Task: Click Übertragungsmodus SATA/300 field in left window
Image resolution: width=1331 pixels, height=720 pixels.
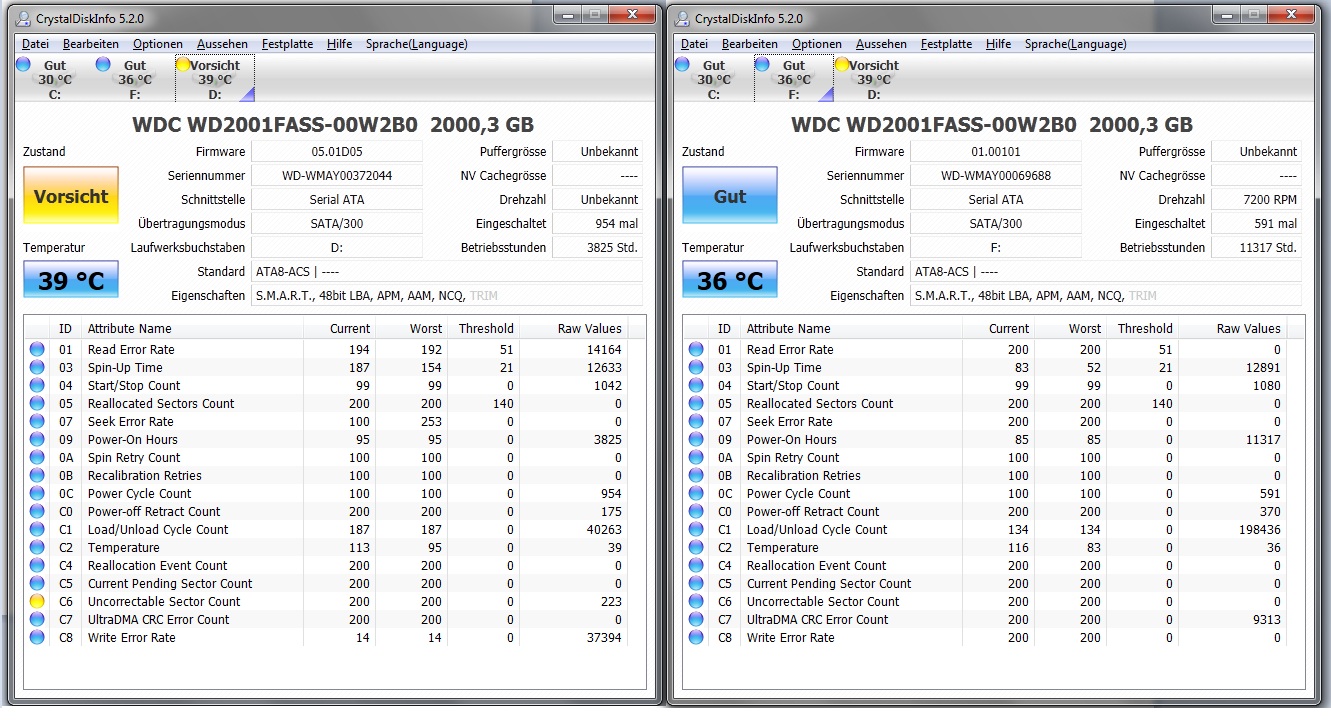Action: [337, 223]
